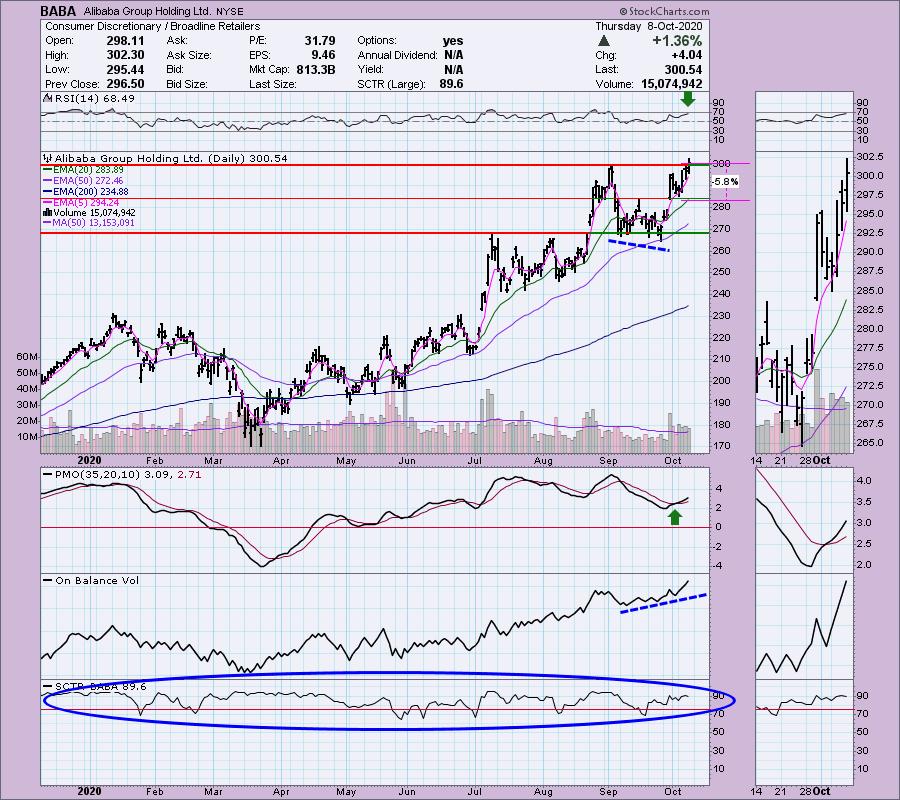Click the Low value 295.44
This screenshot has height=800, width=900.
[x=125, y=69]
